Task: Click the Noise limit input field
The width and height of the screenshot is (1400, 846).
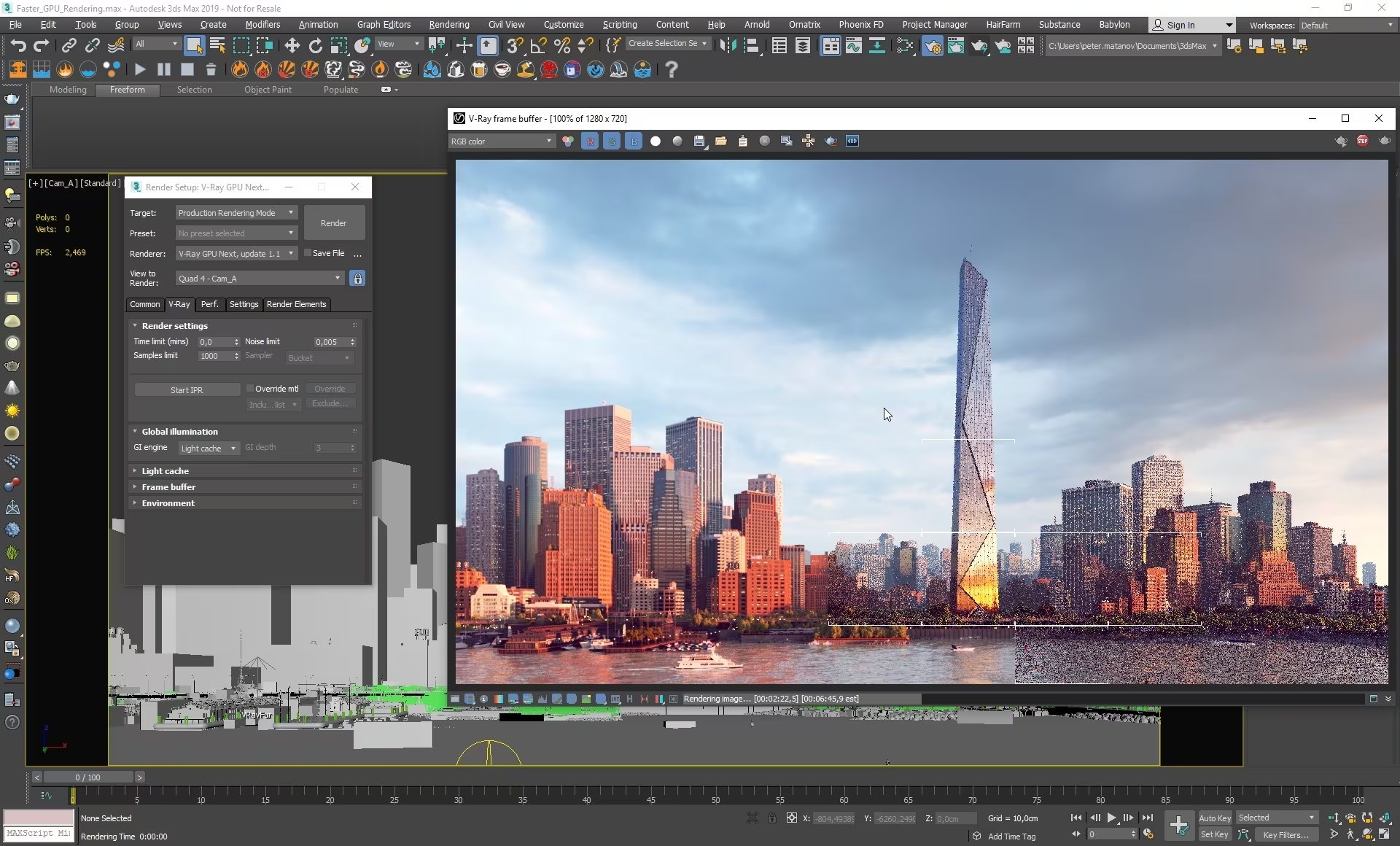Action: pos(330,342)
